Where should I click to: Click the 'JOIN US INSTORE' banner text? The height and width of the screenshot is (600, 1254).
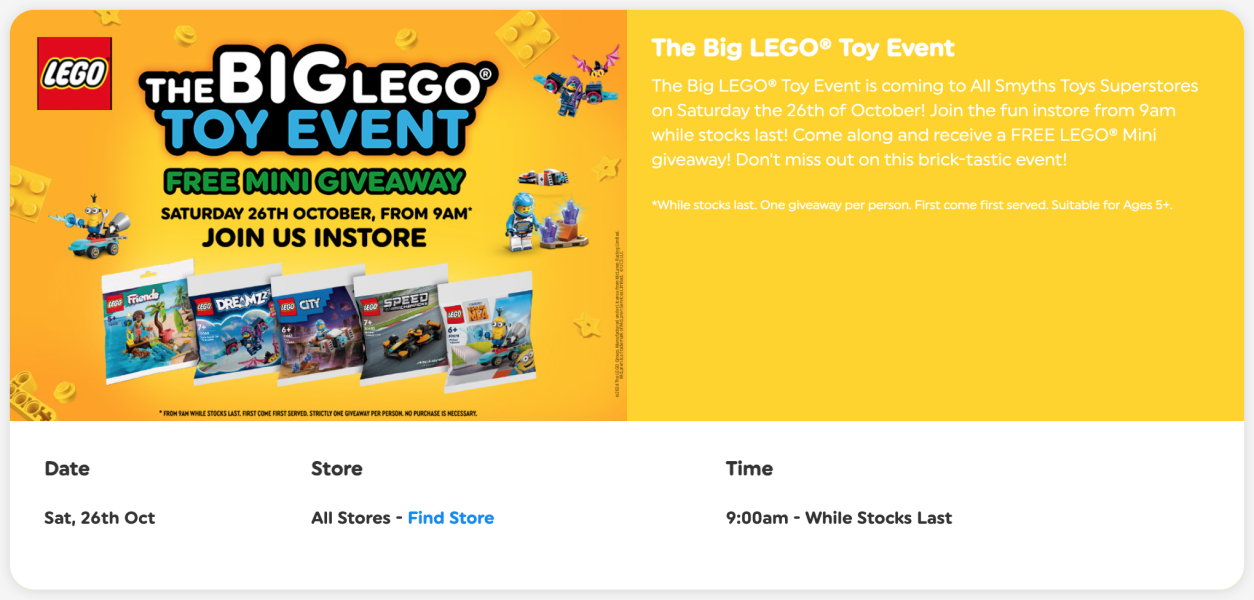(314, 238)
